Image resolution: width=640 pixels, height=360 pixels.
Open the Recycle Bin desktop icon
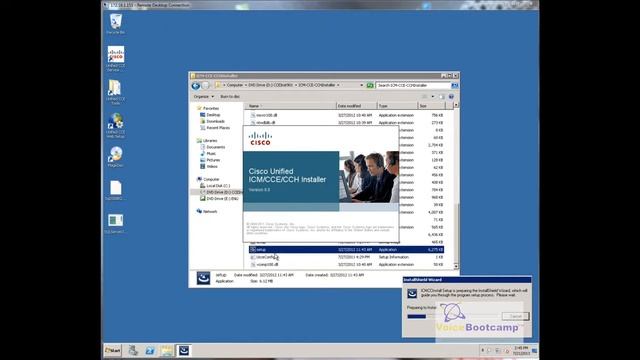116,23
